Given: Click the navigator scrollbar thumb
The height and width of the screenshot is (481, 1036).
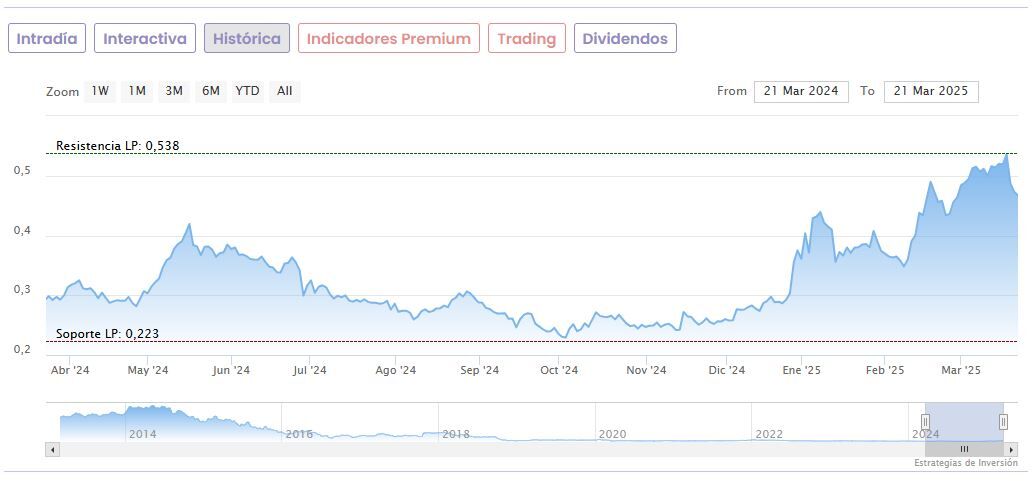Looking at the screenshot, I should 964,449.
